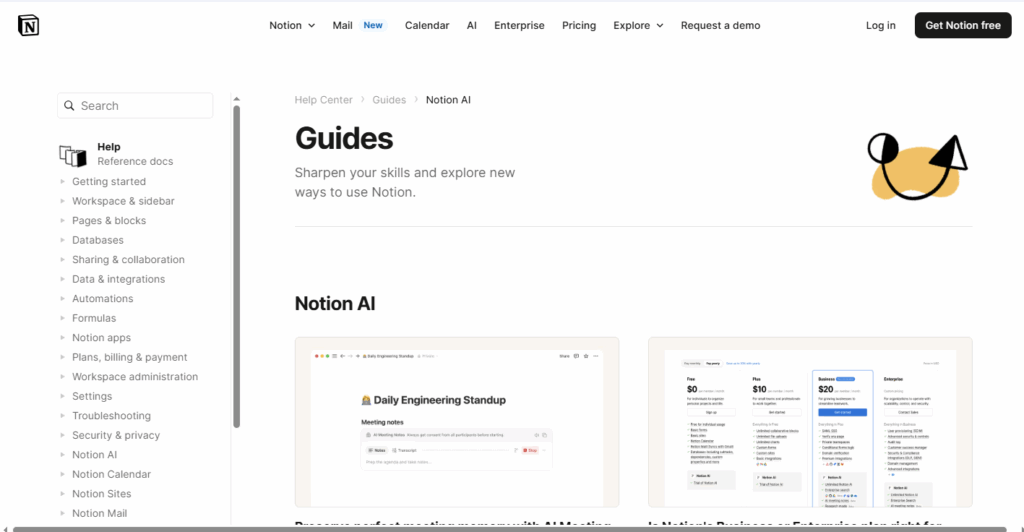Open the pricing plans comparison guide thumbnail
1024x532 pixels.
[x=810, y=421]
